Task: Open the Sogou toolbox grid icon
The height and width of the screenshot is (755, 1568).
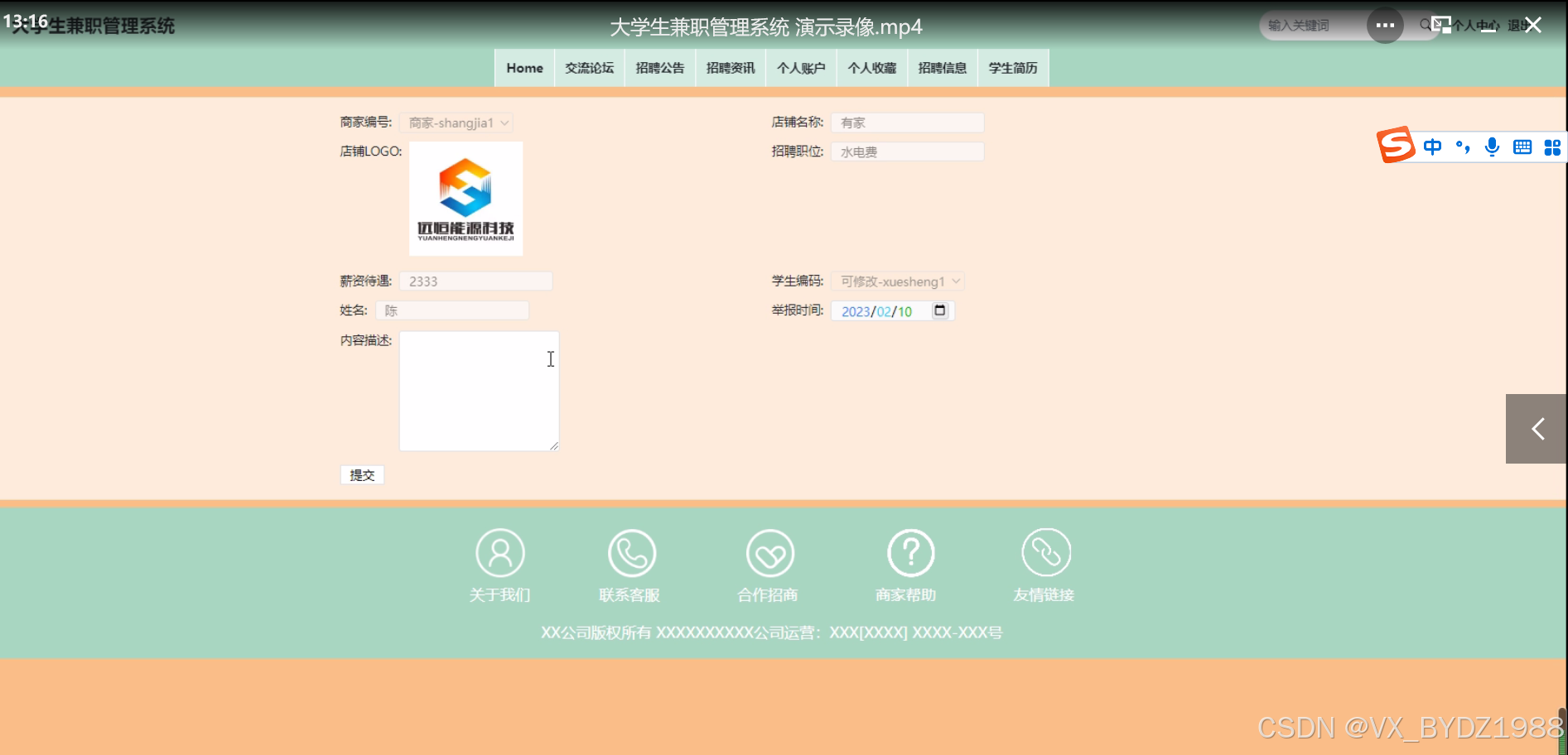Action: point(1552,147)
